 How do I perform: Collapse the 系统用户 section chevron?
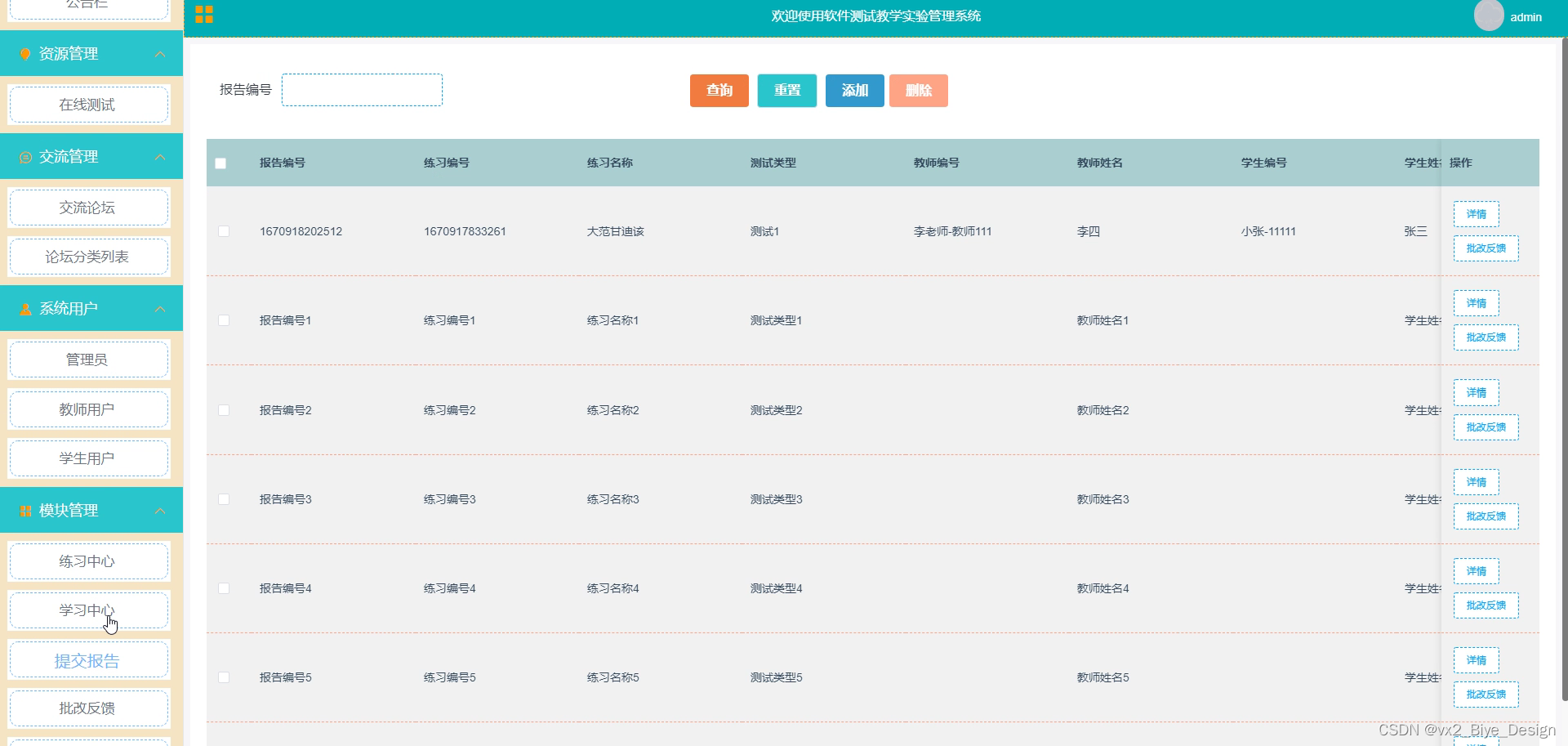tap(160, 309)
